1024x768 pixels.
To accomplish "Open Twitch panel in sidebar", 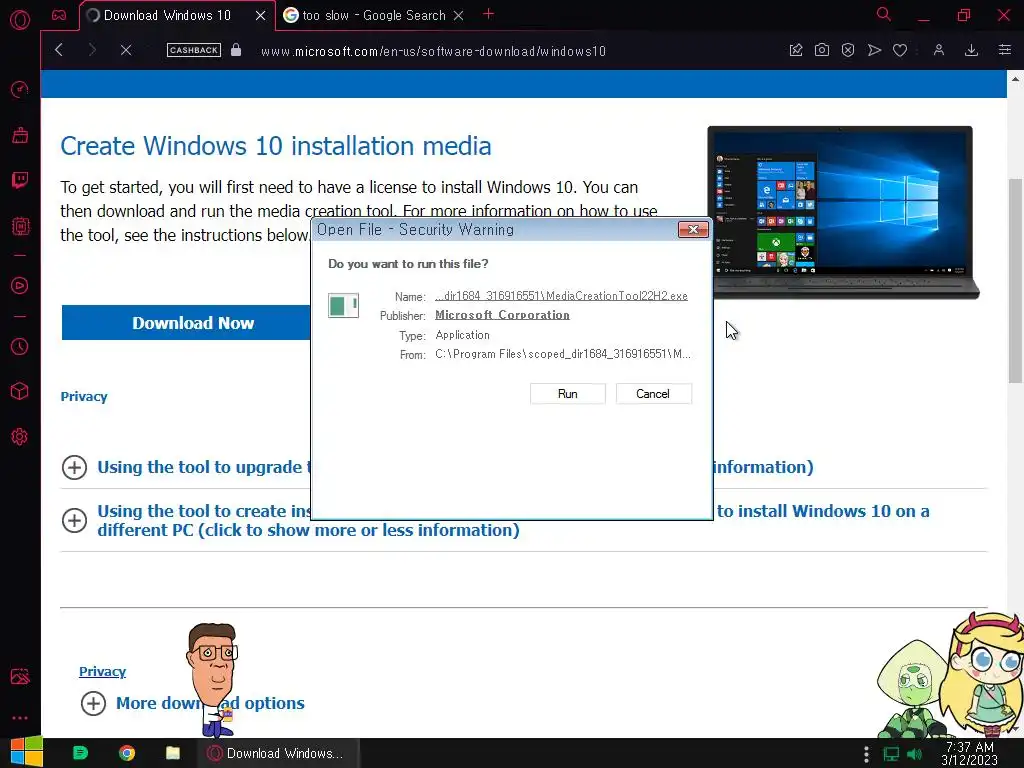I will (20, 180).
